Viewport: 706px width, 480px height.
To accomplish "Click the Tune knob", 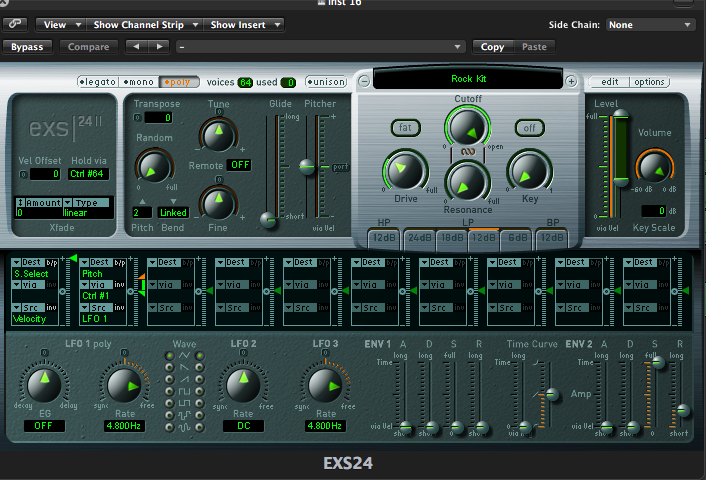I will tap(218, 134).
